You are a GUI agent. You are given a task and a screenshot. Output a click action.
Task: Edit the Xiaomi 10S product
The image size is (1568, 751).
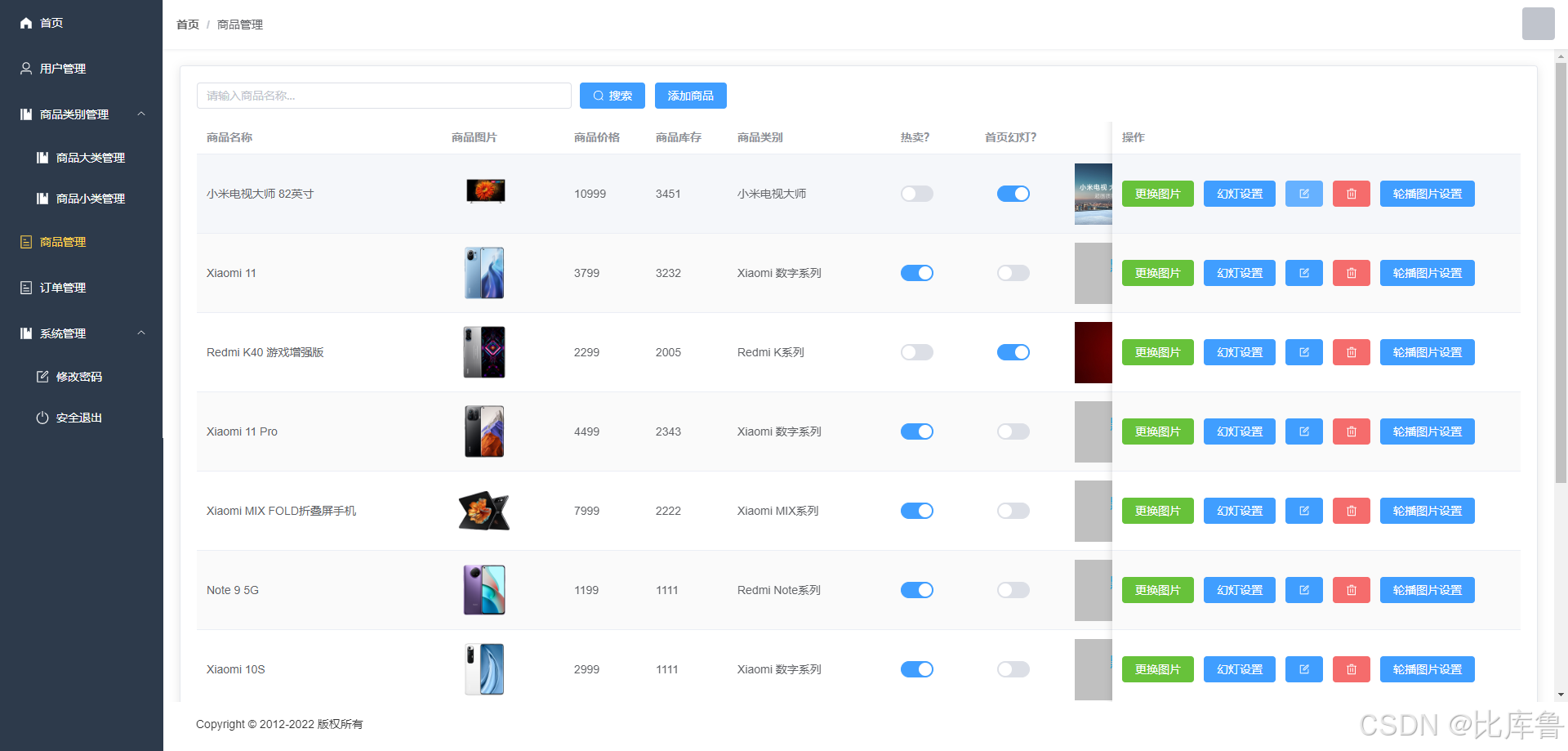click(1303, 669)
